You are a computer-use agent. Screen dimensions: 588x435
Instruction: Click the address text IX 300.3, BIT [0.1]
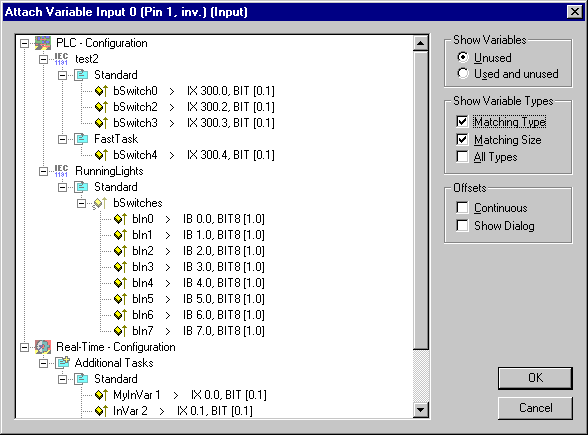(231, 123)
